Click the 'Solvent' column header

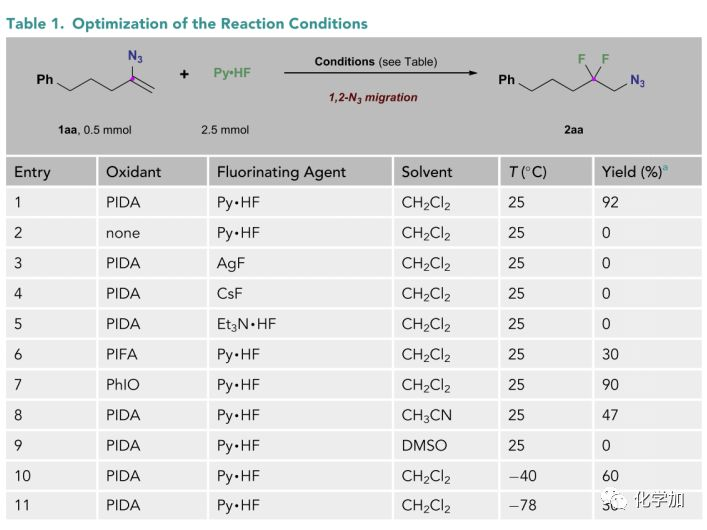click(x=427, y=172)
